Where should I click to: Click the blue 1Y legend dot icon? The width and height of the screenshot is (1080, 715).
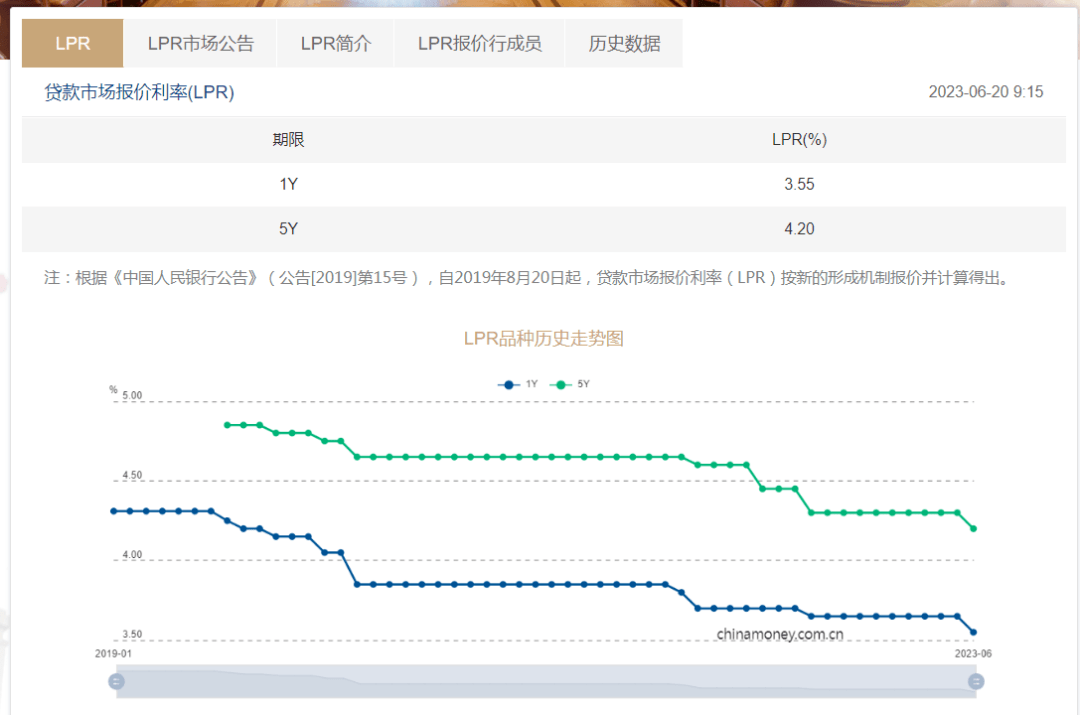(508, 384)
